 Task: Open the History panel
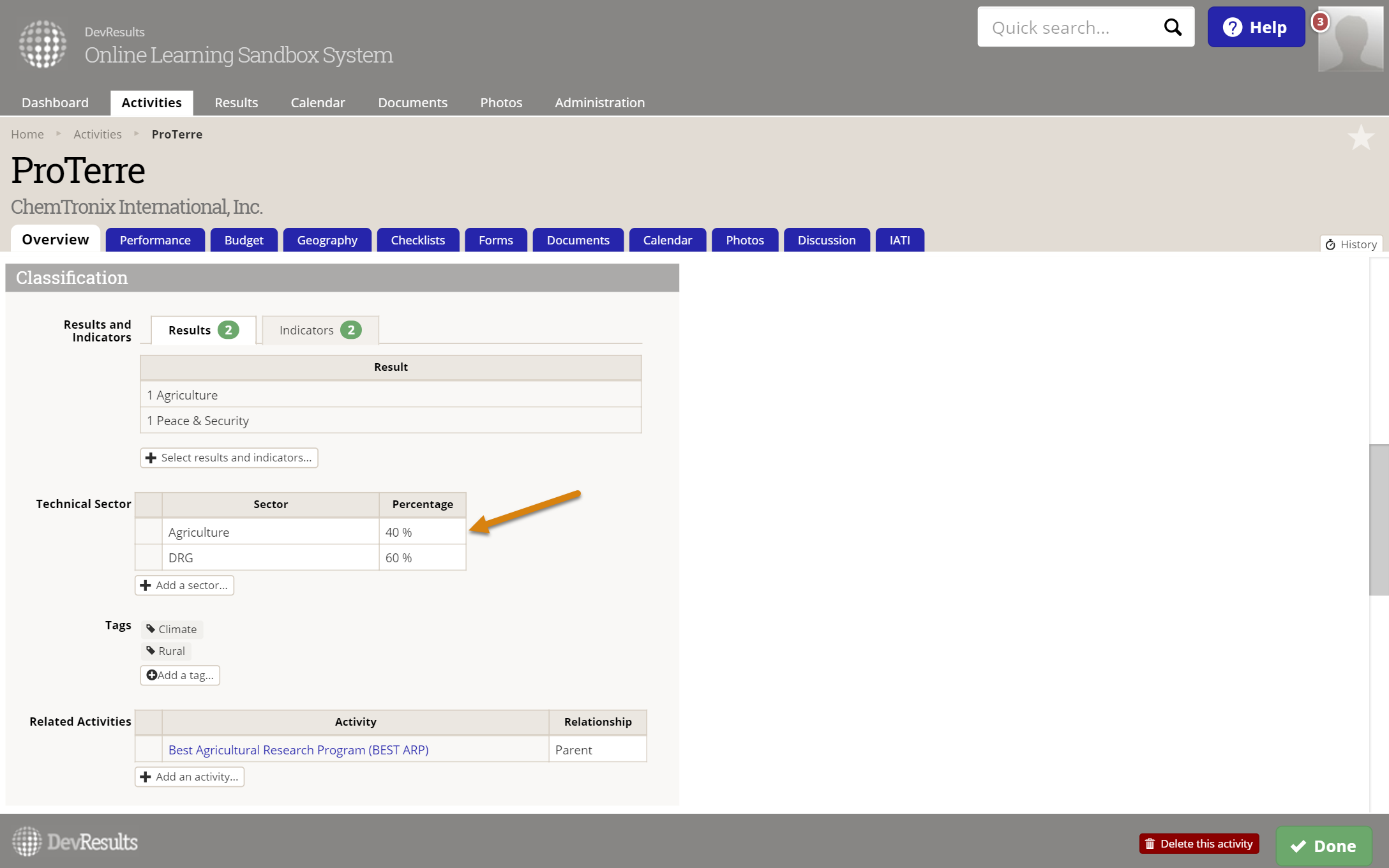pyautogui.click(x=1351, y=244)
